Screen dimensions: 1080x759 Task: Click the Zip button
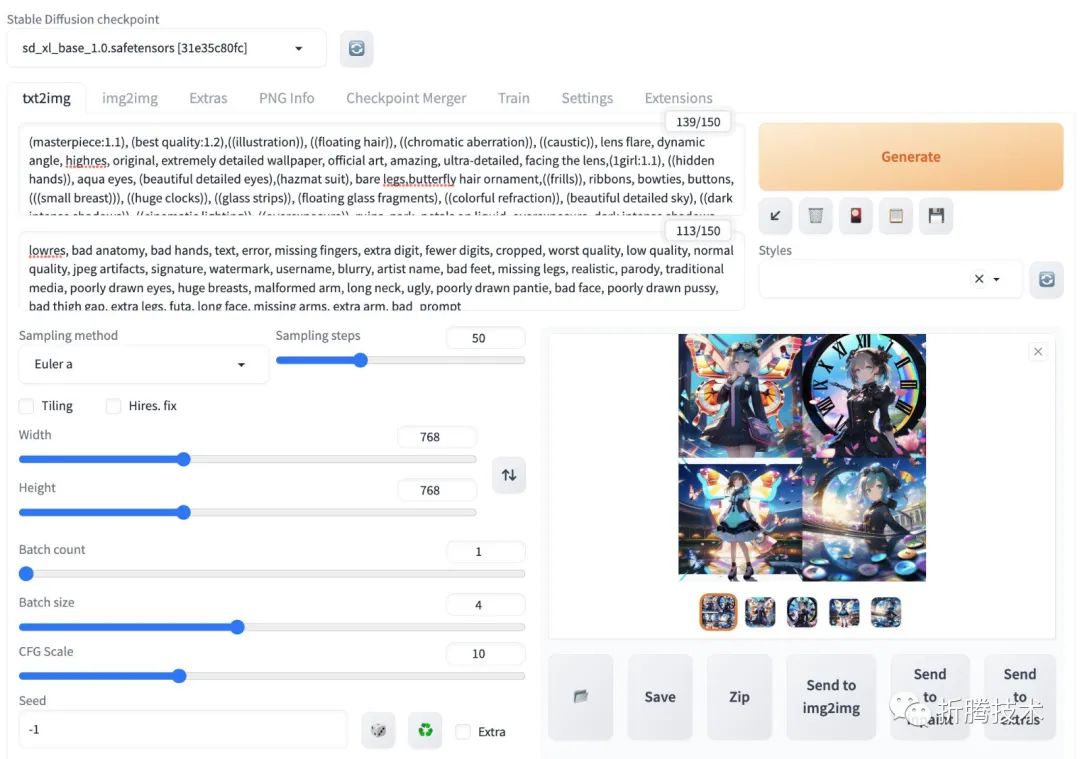tap(739, 696)
